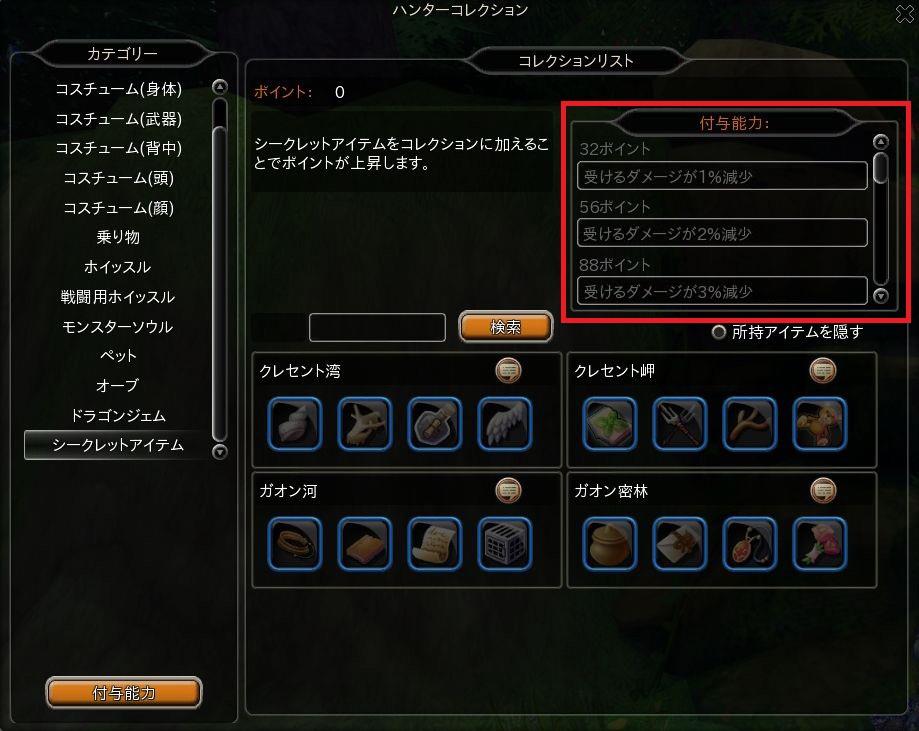This screenshot has width=919, height=731.
Task: Select the red pendant necklace icon
Action: pyautogui.click(x=750, y=544)
